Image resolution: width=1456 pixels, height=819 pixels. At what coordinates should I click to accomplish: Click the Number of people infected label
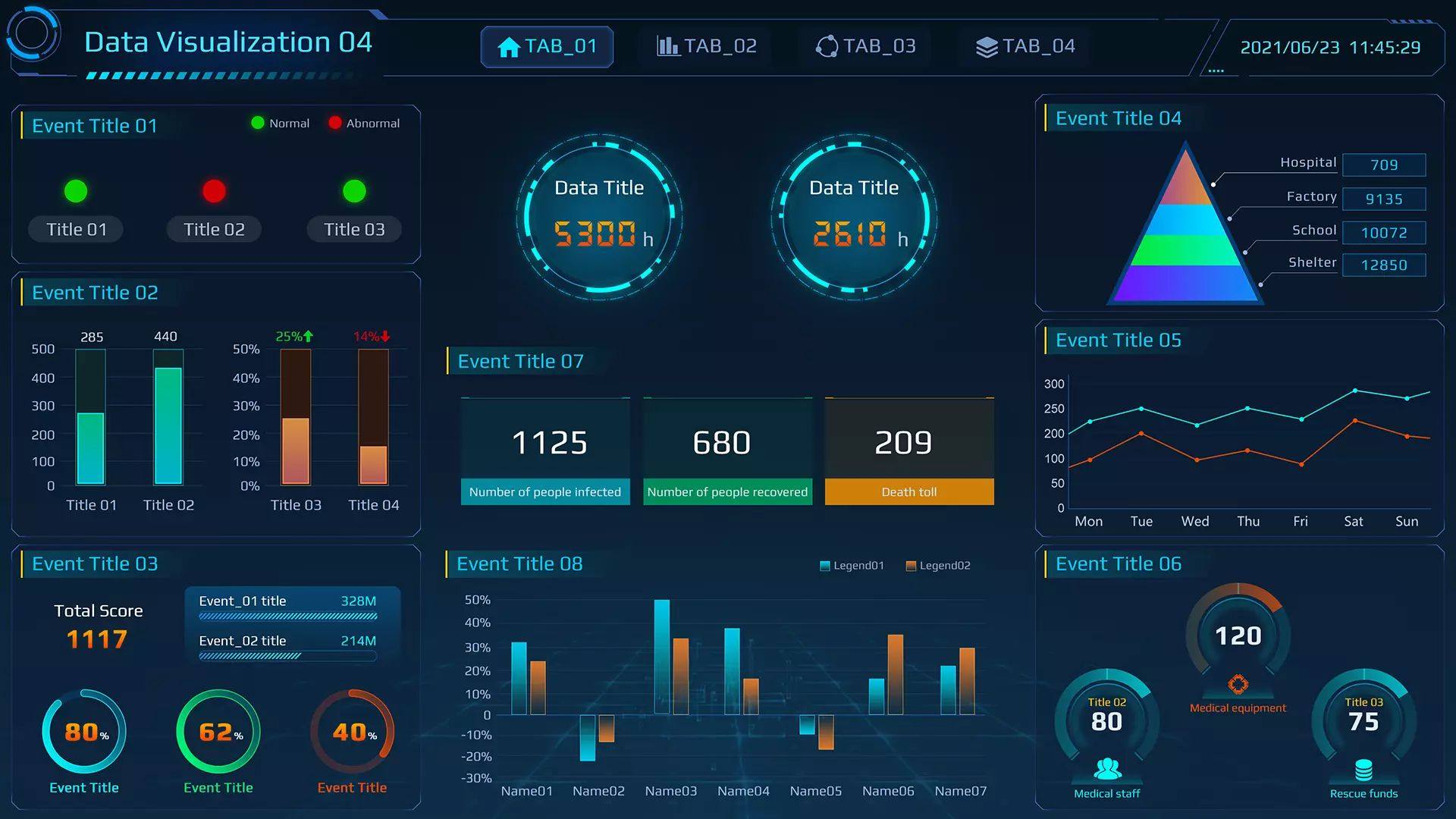(544, 491)
